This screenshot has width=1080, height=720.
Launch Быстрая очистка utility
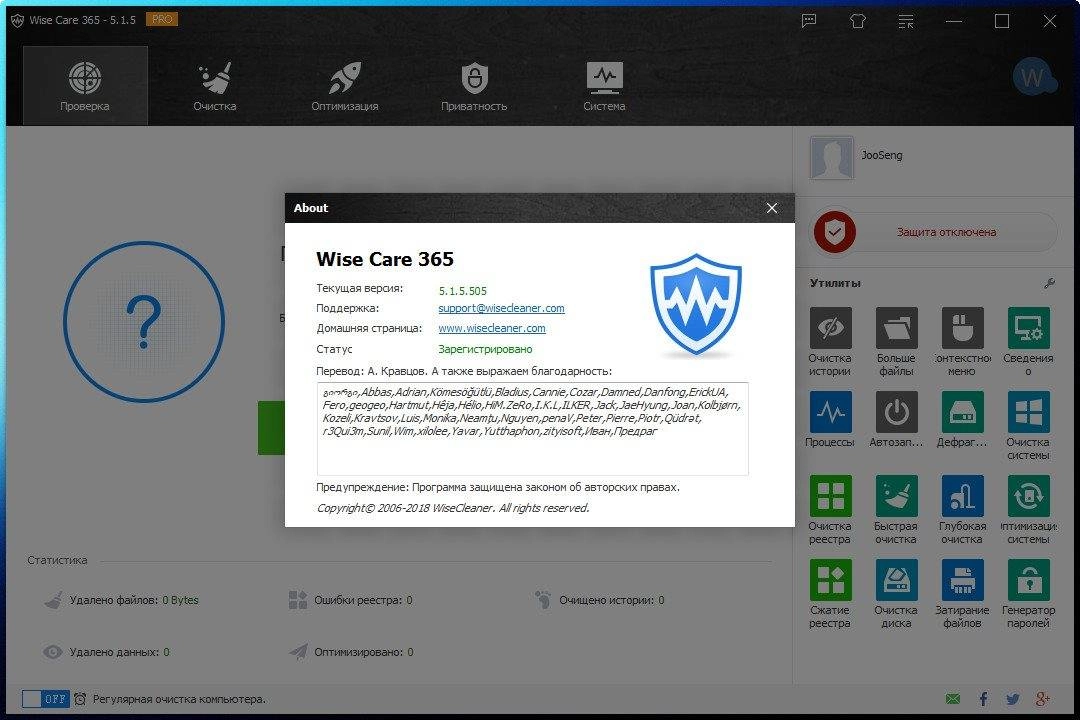896,510
